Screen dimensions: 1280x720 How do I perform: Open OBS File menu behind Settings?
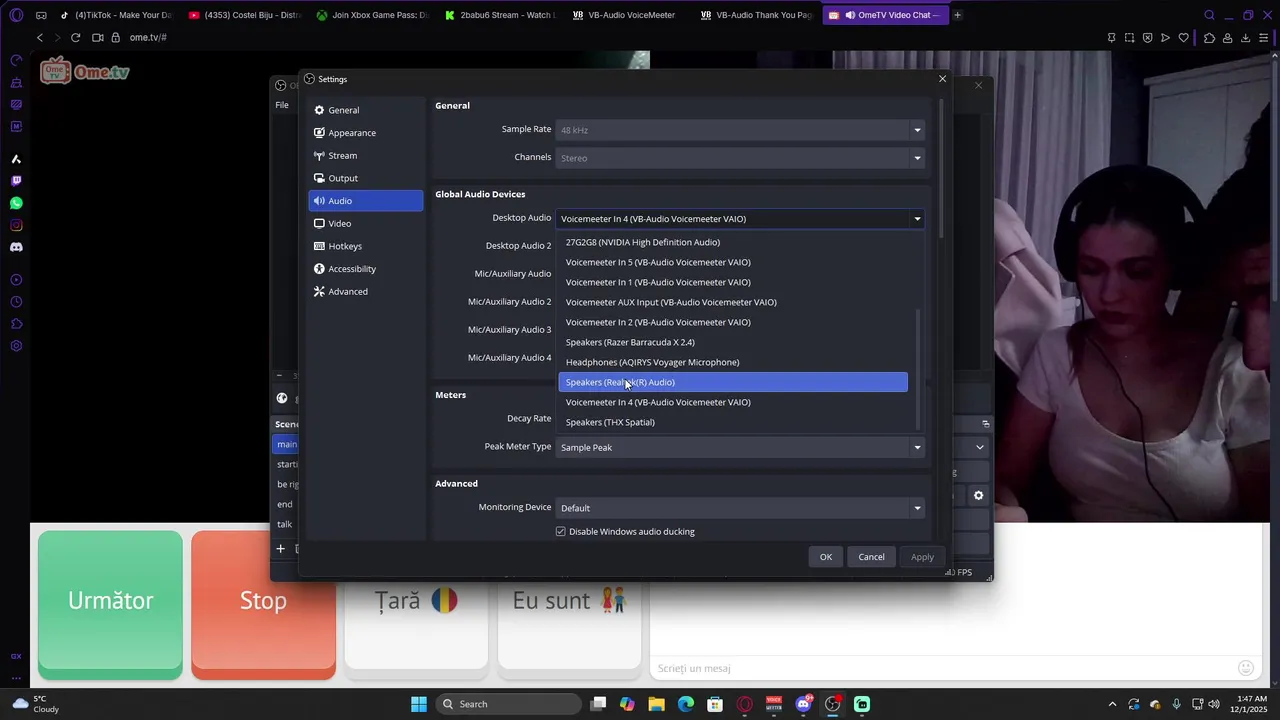tap(282, 105)
